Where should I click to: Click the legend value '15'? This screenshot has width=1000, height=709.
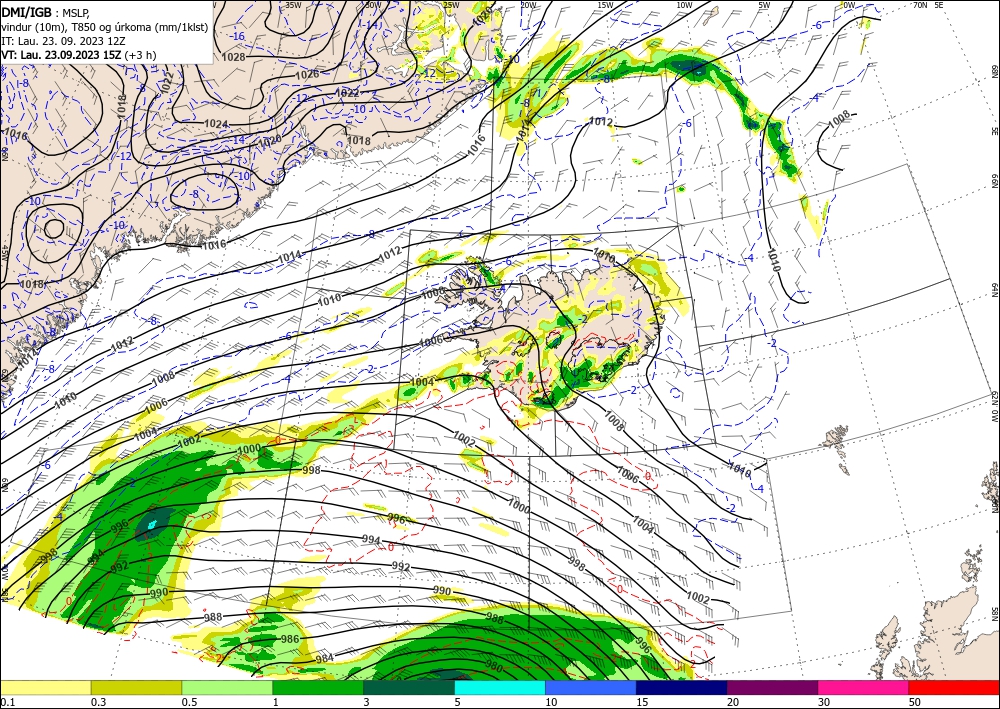point(642,702)
